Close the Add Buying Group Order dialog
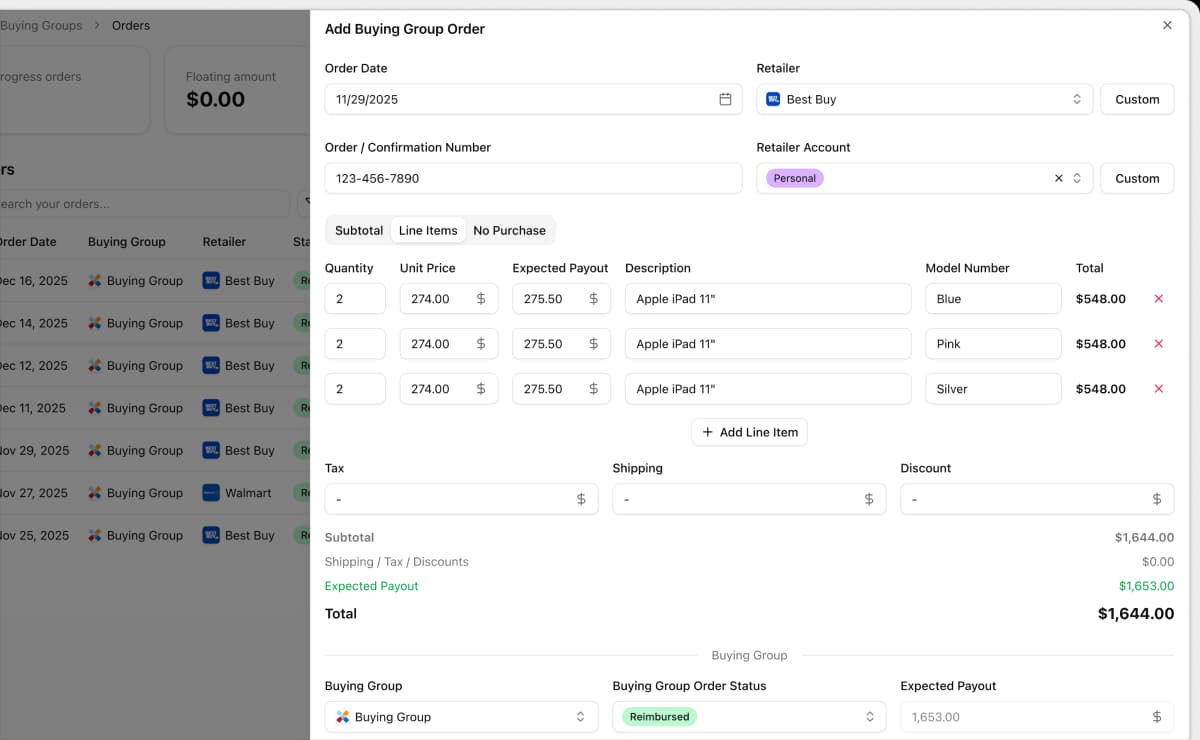The width and height of the screenshot is (1200, 740). (x=1167, y=26)
